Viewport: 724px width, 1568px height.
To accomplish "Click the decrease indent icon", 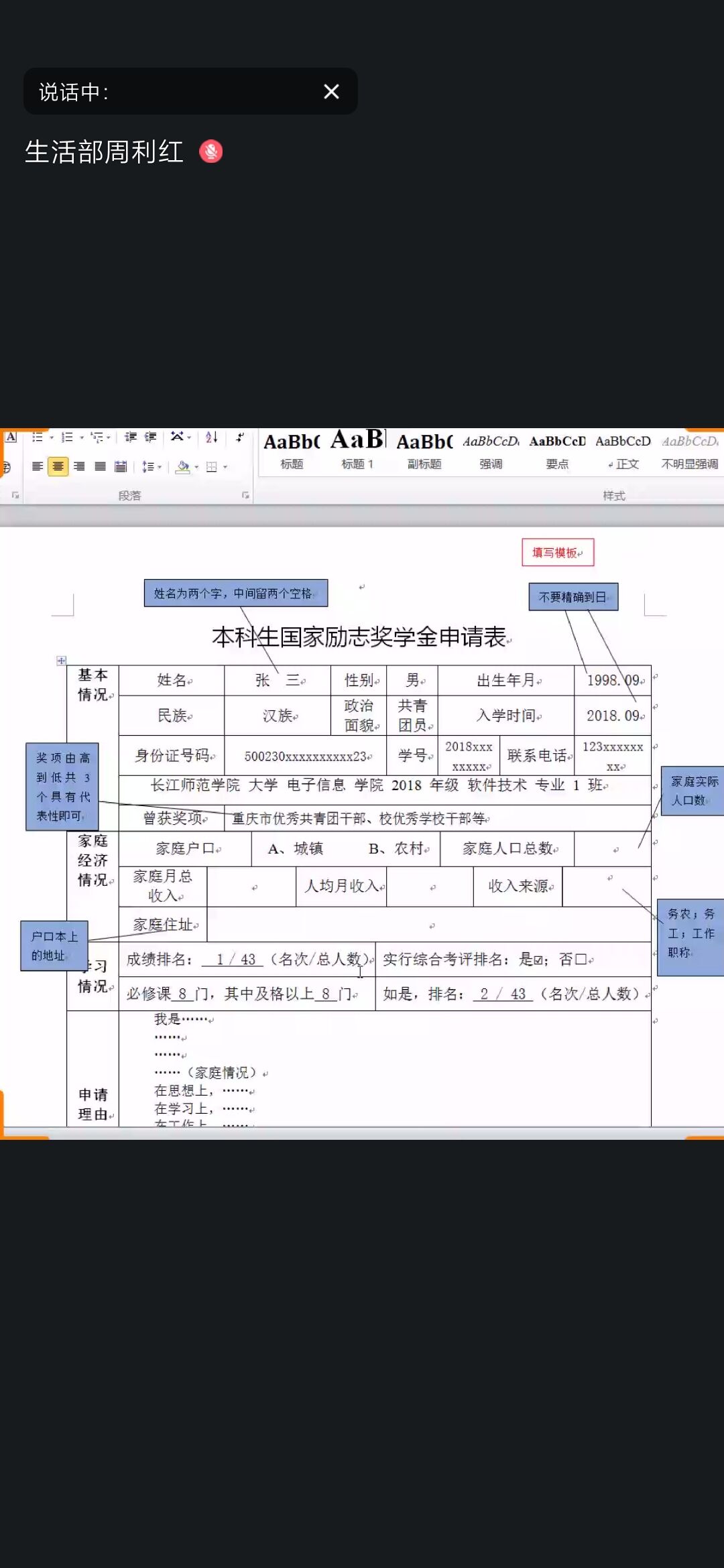I will (131, 438).
